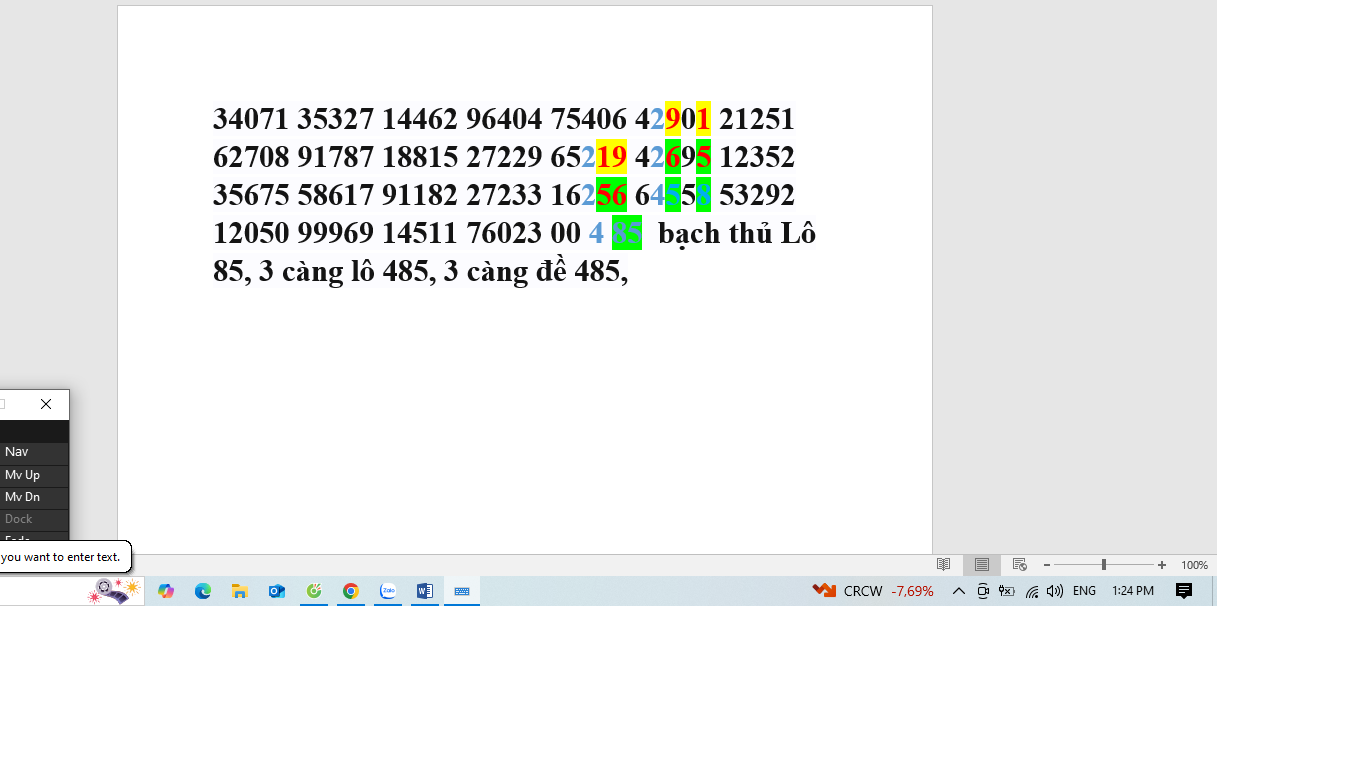The width and height of the screenshot is (1366, 768).
Task: Switch to Web Layout view
Action: (x=1019, y=565)
